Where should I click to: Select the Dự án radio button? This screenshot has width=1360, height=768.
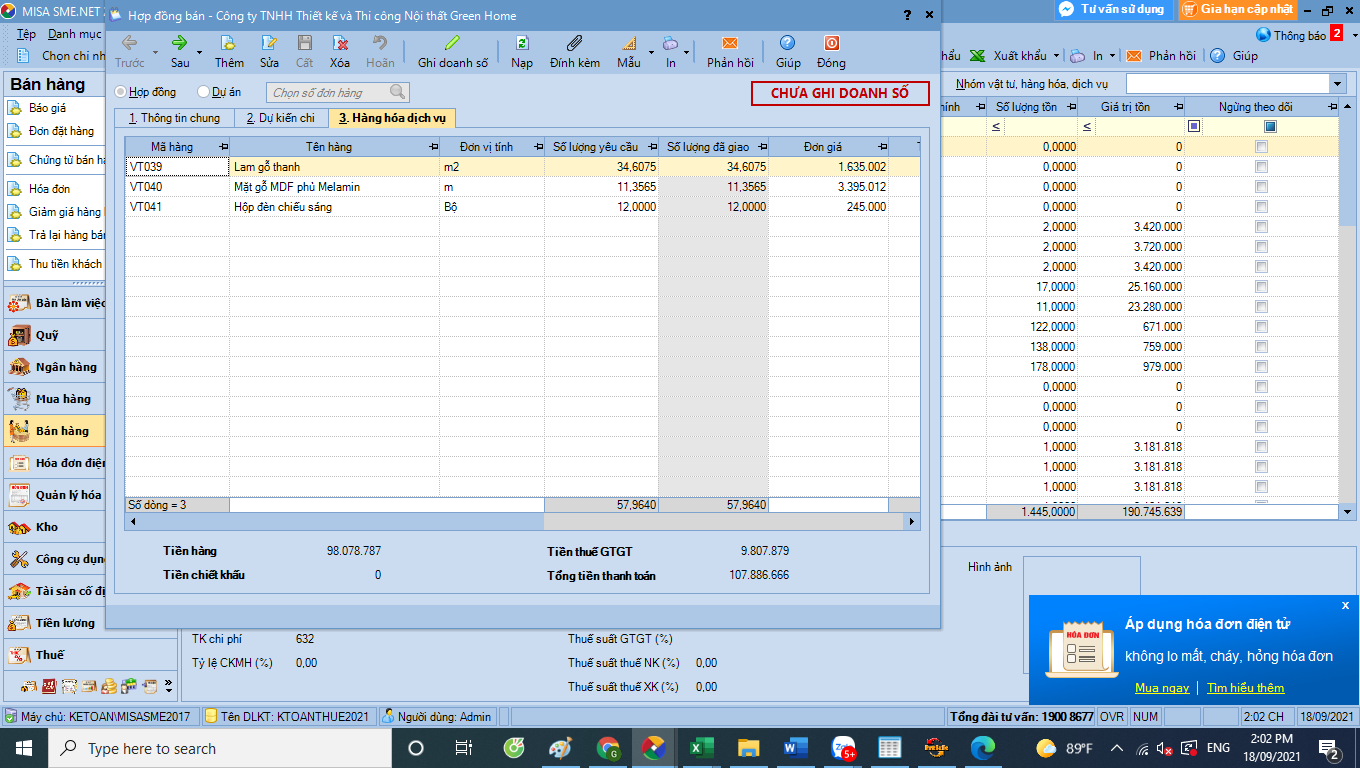point(204,92)
